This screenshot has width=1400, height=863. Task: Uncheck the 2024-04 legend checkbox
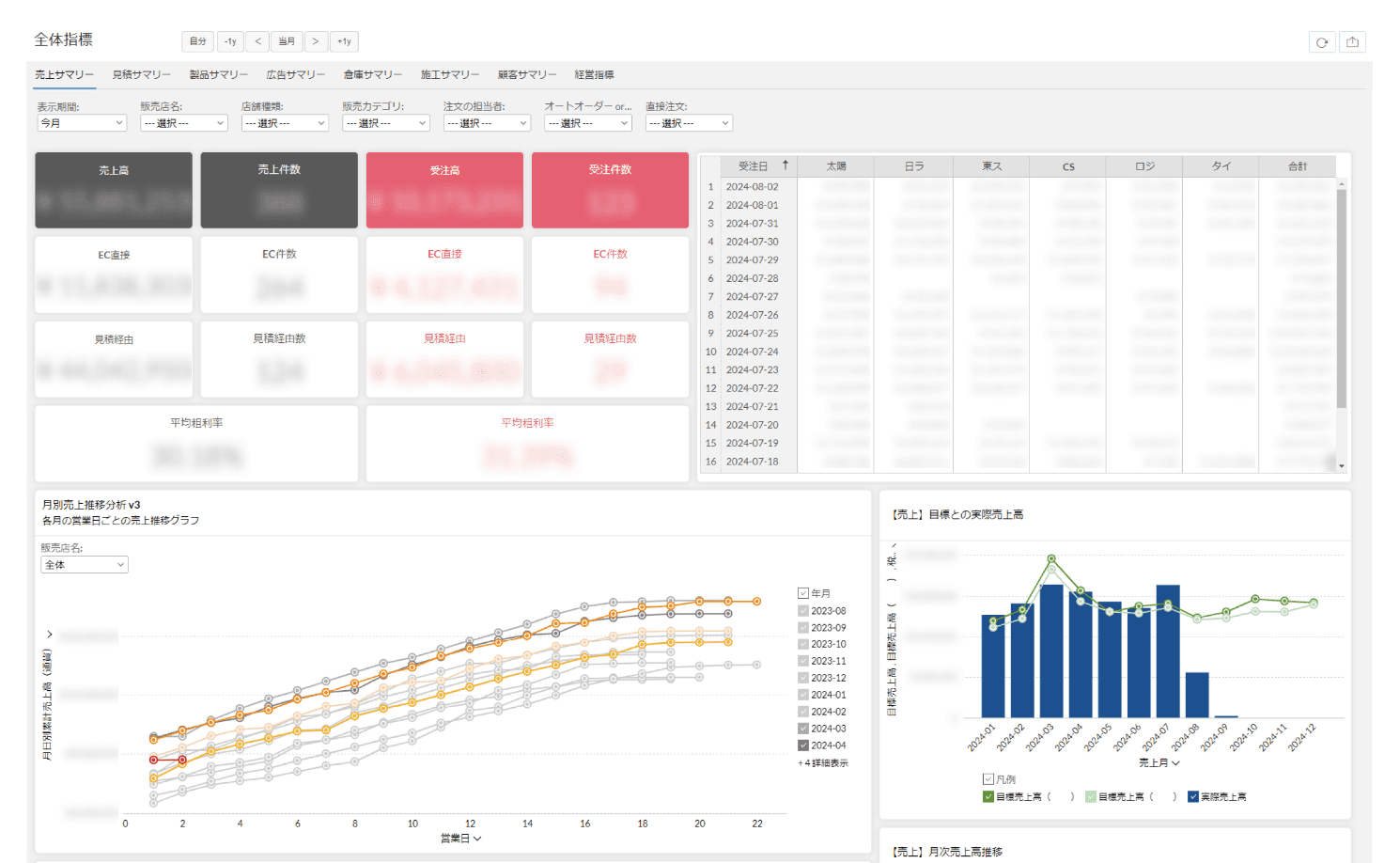[x=803, y=745]
